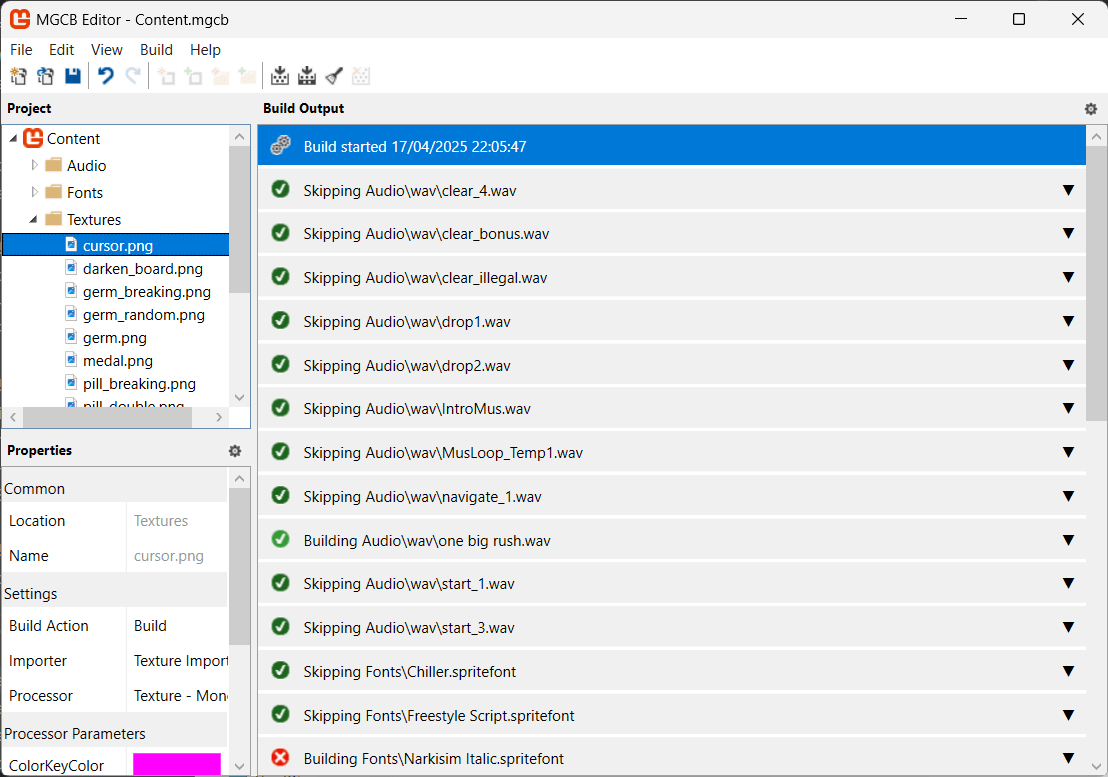Open the Edit menu

point(61,49)
